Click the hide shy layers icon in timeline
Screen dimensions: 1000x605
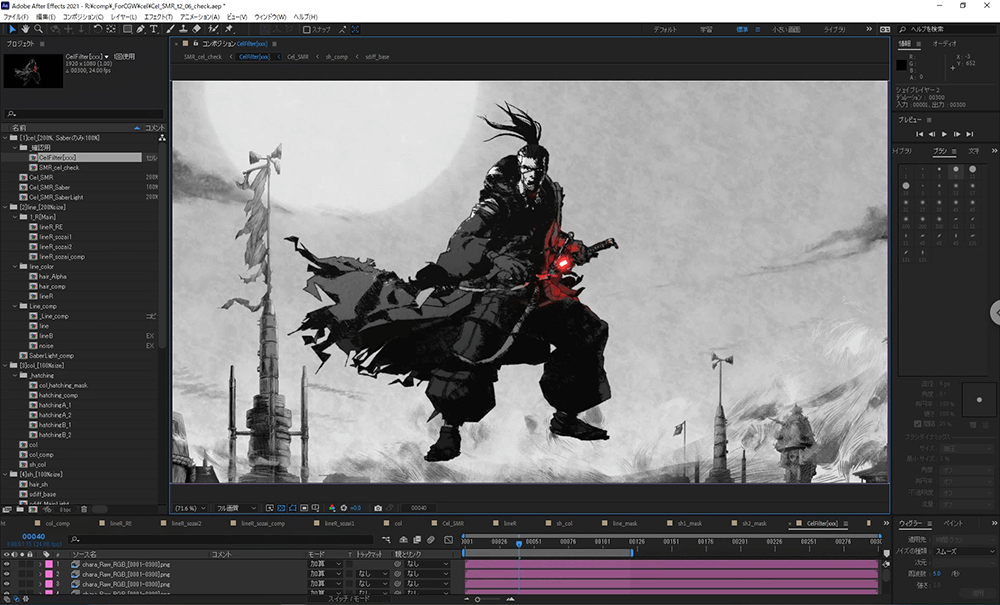(403, 539)
